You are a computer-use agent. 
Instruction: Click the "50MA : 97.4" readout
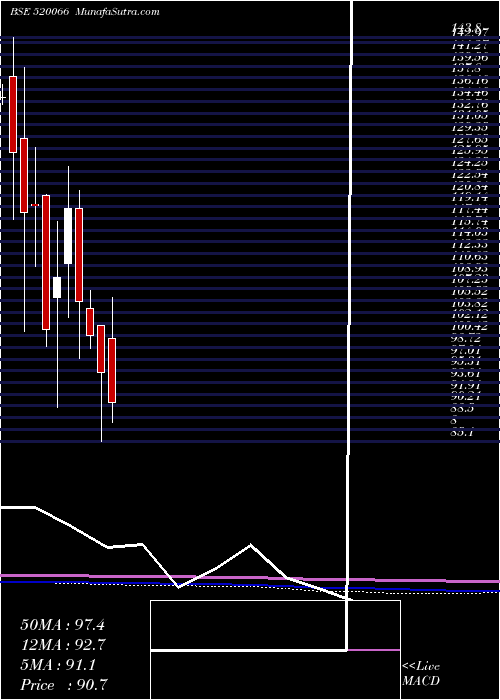coord(62,625)
